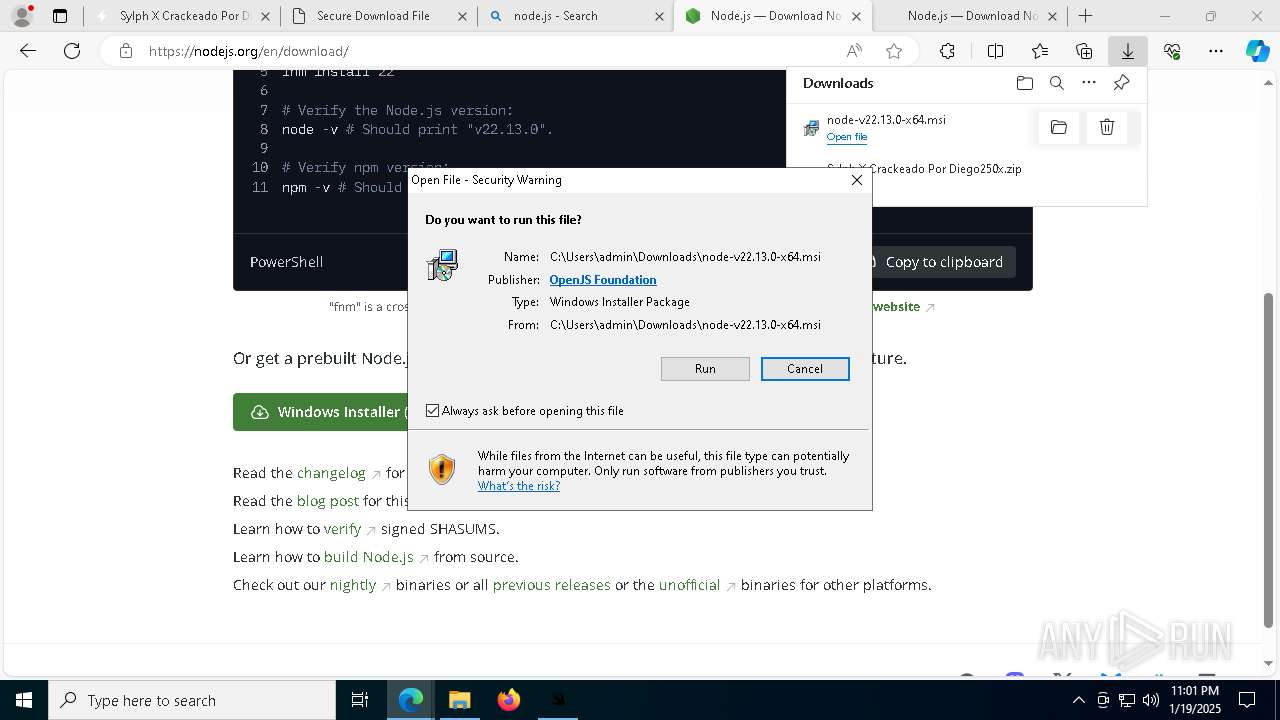1280x720 pixels.
Task: Click the taskbar search box
Action: [192, 700]
